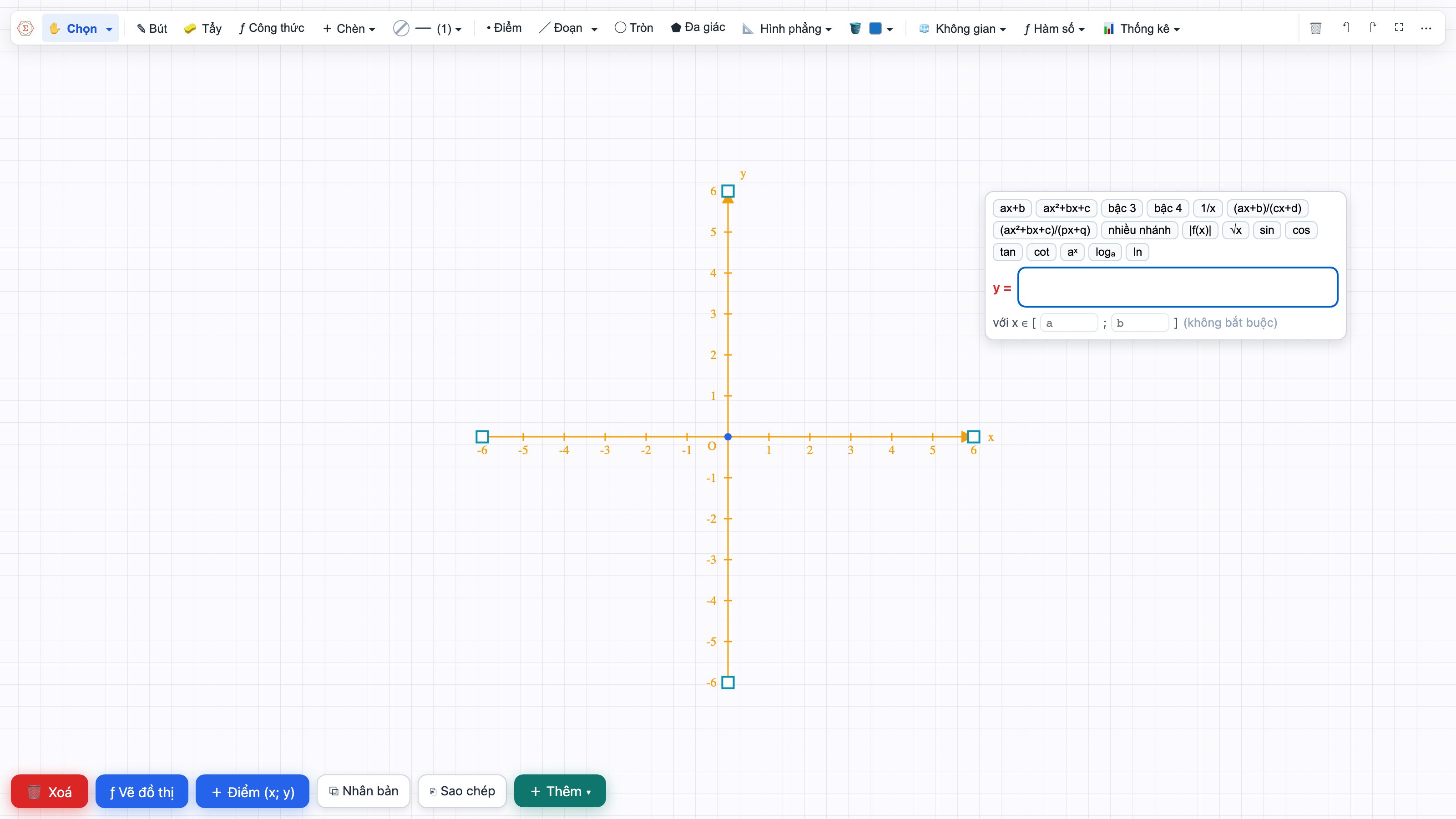The width and height of the screenshot is (1456, 819).
Task: Click the lower bound a input
Action: point(1069,323)
